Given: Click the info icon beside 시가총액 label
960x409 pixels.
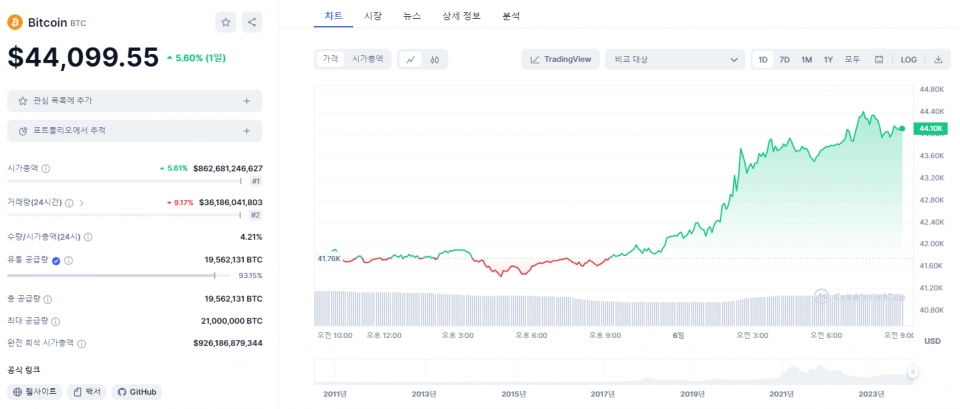Looking at the screenshot, I should pos(46,169).
